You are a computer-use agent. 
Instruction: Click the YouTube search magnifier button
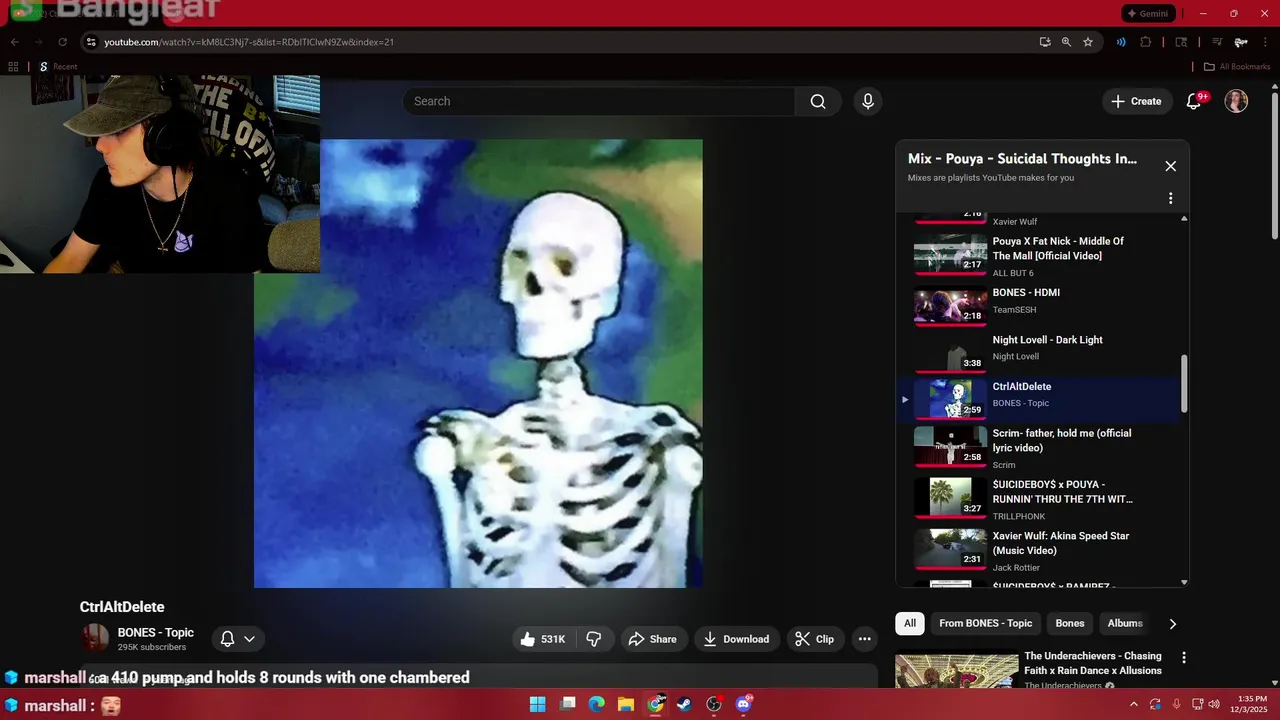click(x=818, y=101)
